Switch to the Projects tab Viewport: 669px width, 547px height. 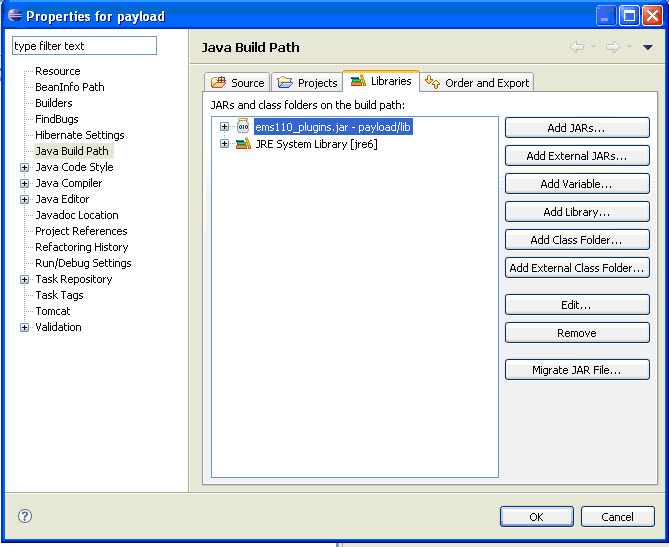click(307, 82)
